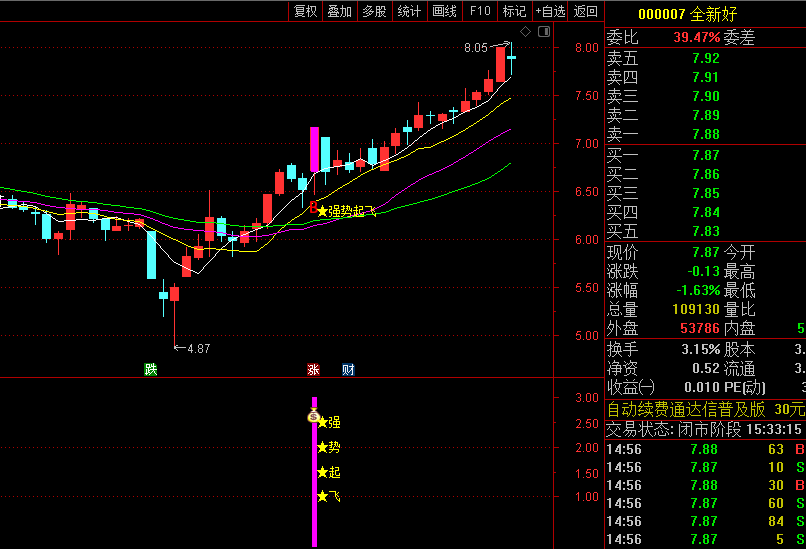Toggle the side panel square icon
Viewport: 806px width, 549px height.
point(544,32)
